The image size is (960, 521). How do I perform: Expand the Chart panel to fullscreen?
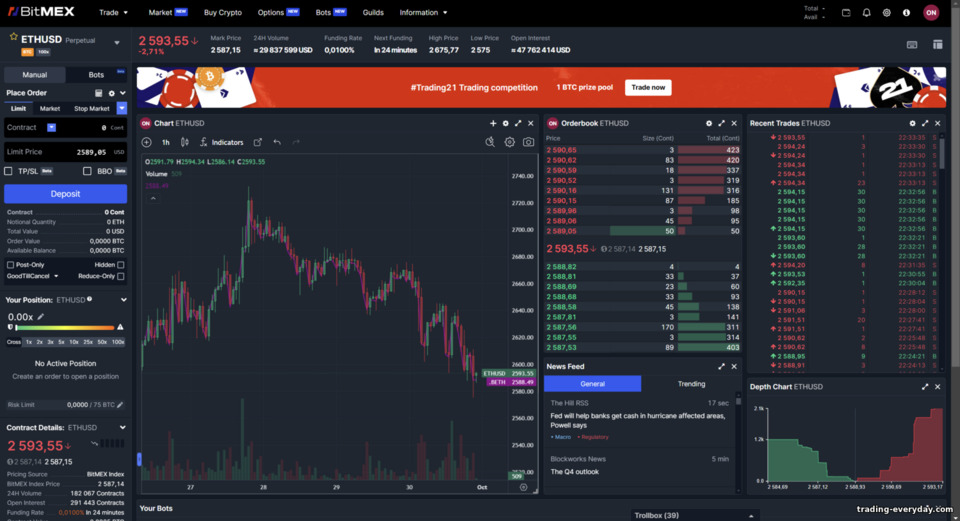[x=518, y=123]
